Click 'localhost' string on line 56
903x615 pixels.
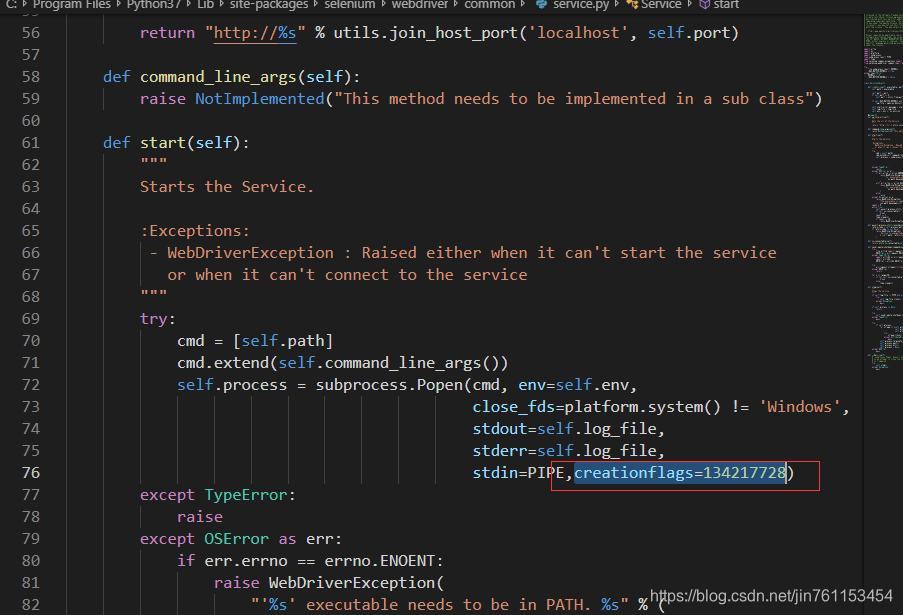pyautogui.click(x=578, y=33)
